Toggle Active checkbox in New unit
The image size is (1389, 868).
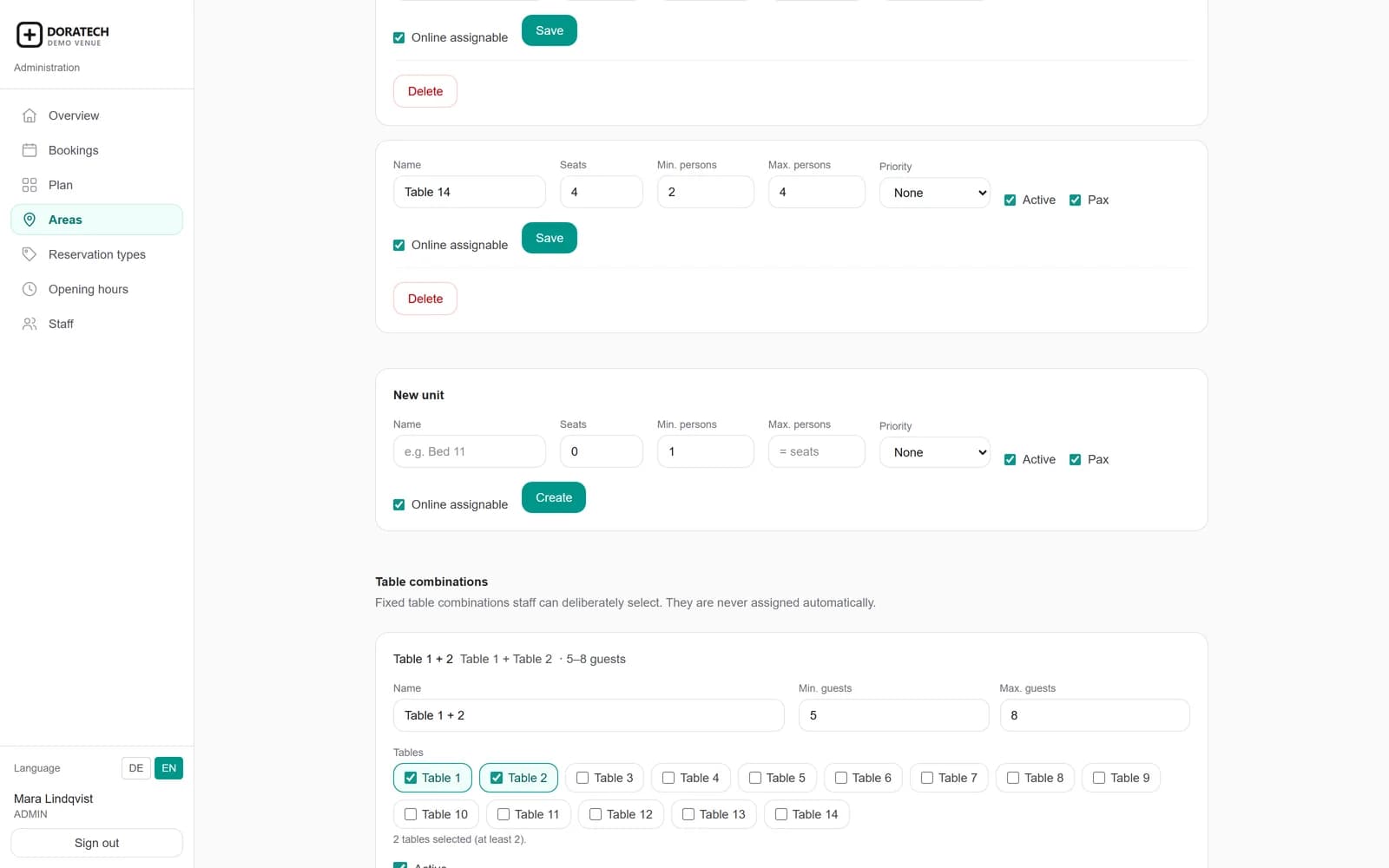(x=1010, y=459)
